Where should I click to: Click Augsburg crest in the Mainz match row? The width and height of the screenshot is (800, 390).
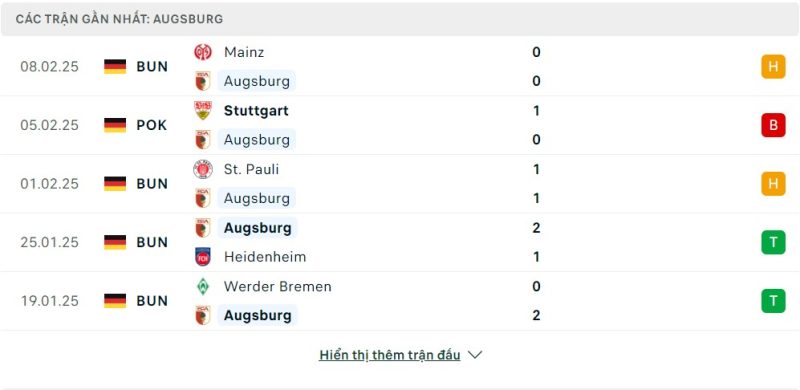click(x=203, y=81)
